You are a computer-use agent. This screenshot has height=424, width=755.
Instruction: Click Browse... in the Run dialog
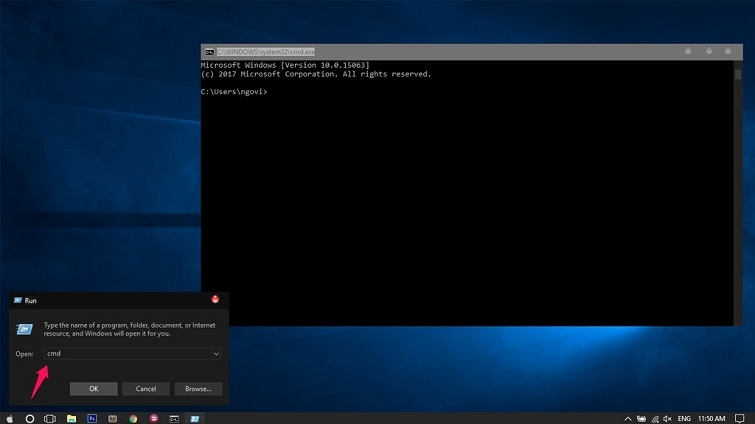(x=198, y=388)
